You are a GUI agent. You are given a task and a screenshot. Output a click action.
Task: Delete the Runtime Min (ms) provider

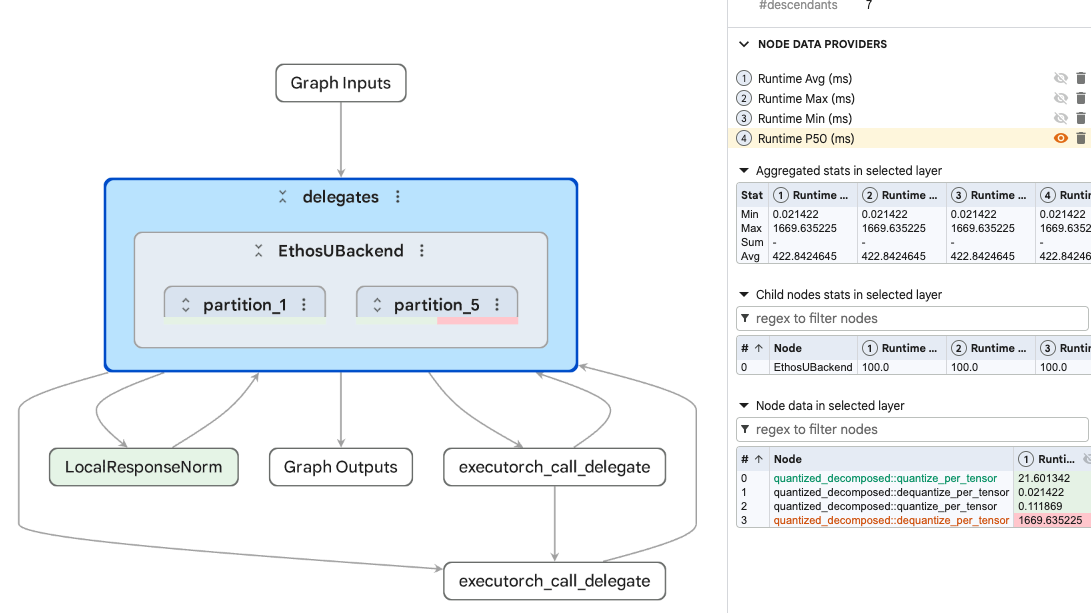(1081, 118)
